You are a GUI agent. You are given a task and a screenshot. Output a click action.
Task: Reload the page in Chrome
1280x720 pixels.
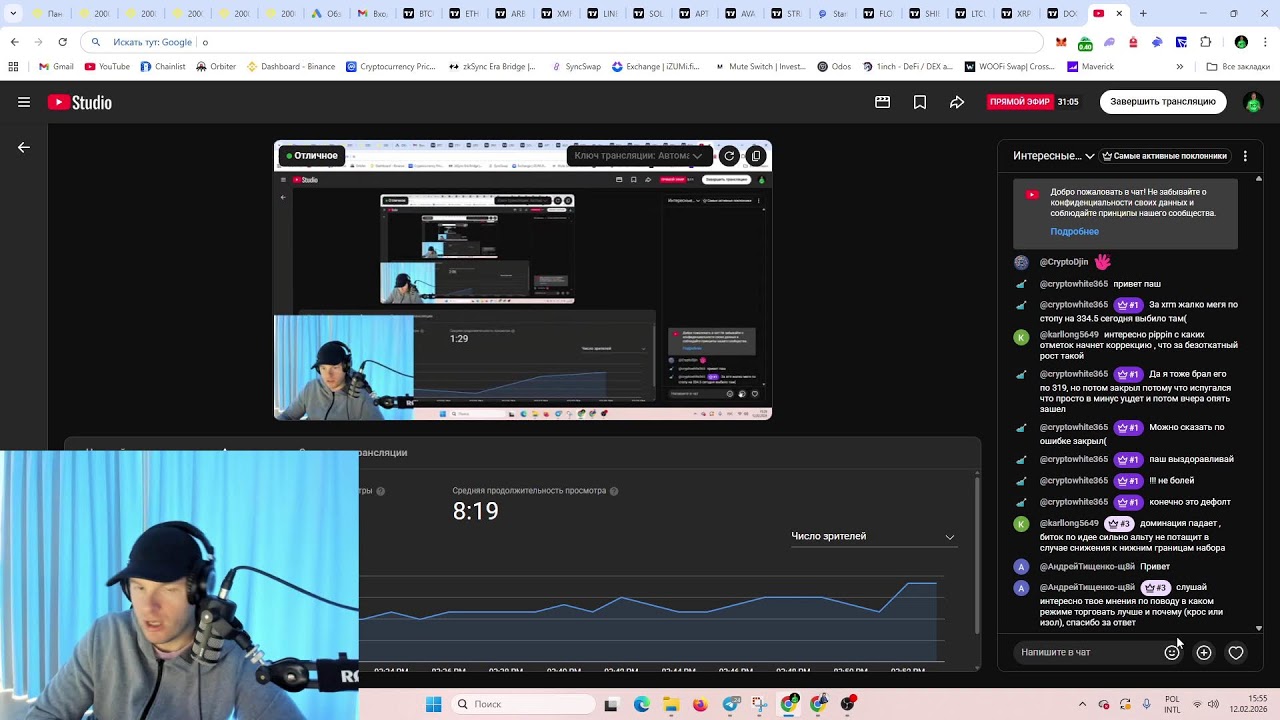pyautogui.click(x=62, y=42)
